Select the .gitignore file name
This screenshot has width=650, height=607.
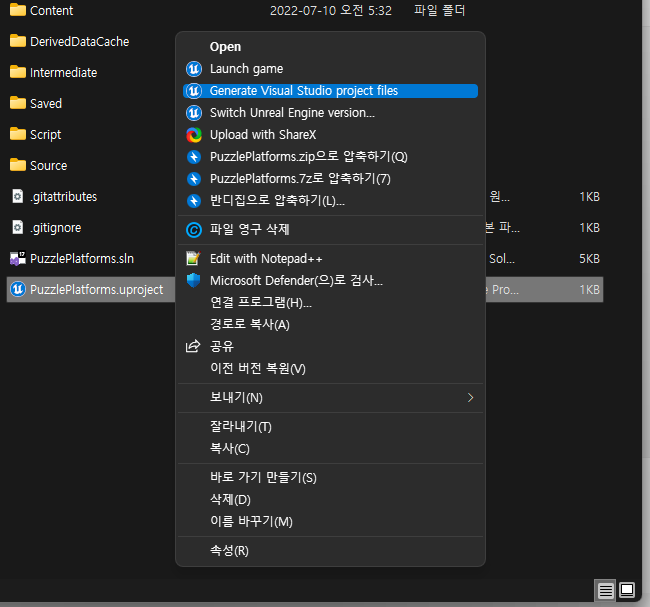[56, 228]
